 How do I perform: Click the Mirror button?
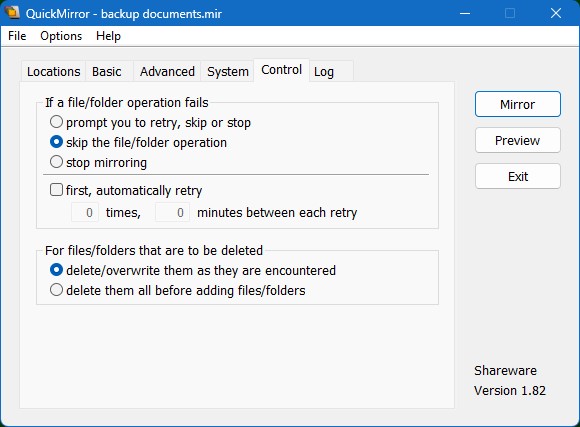pos(517,104)
